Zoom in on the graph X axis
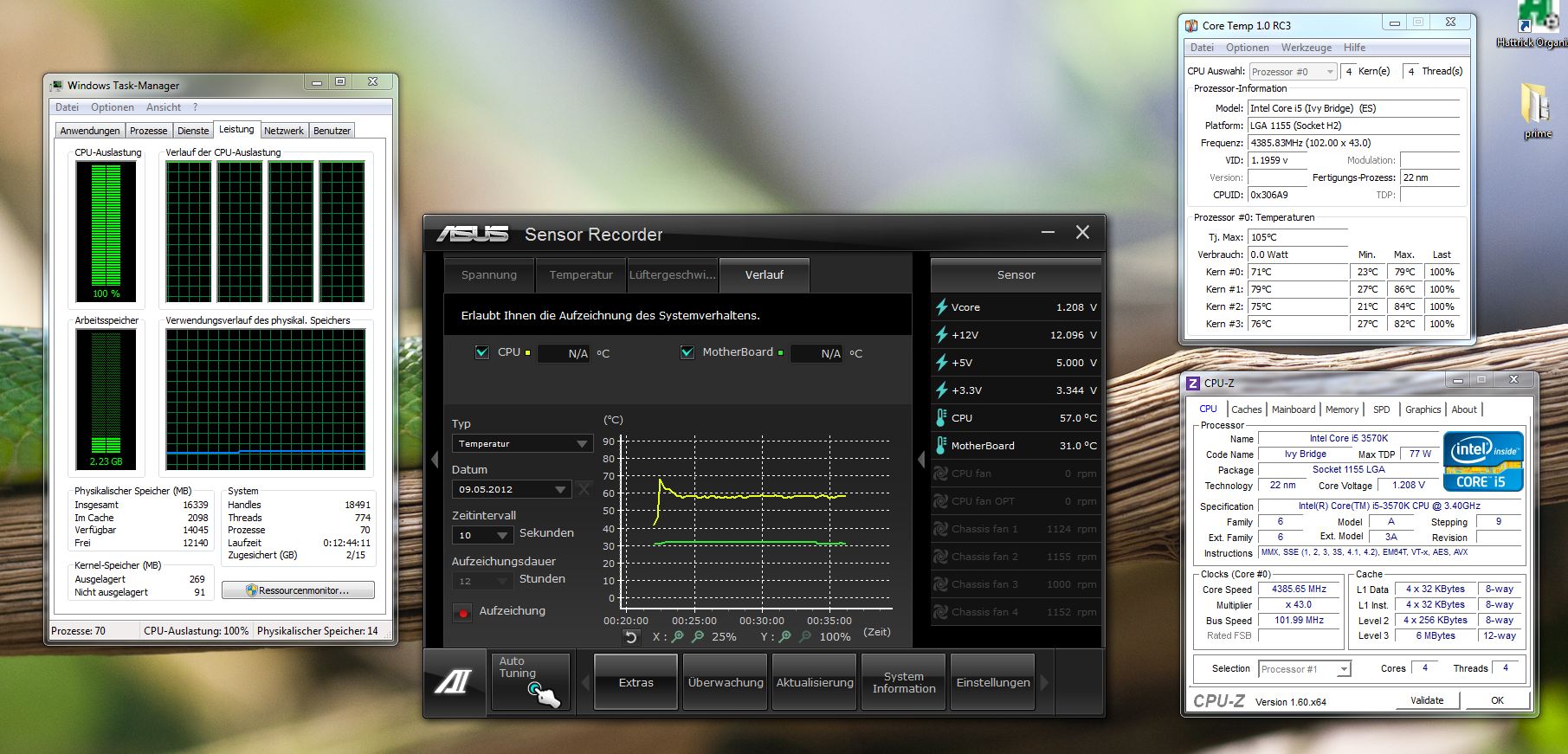The height and width of the screenshot is (754, 1568). pos(677,637)
